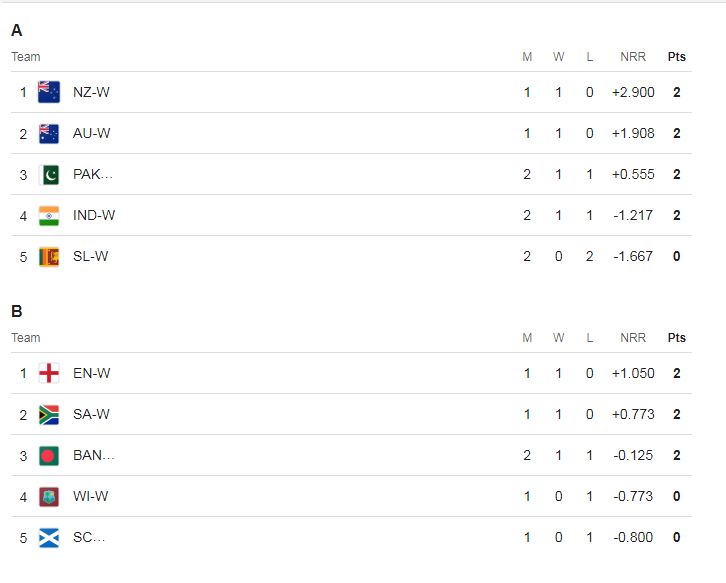Viewport: 726px width, 583px height.
Task: Click the South Africa flag icon
Action: 49,415
